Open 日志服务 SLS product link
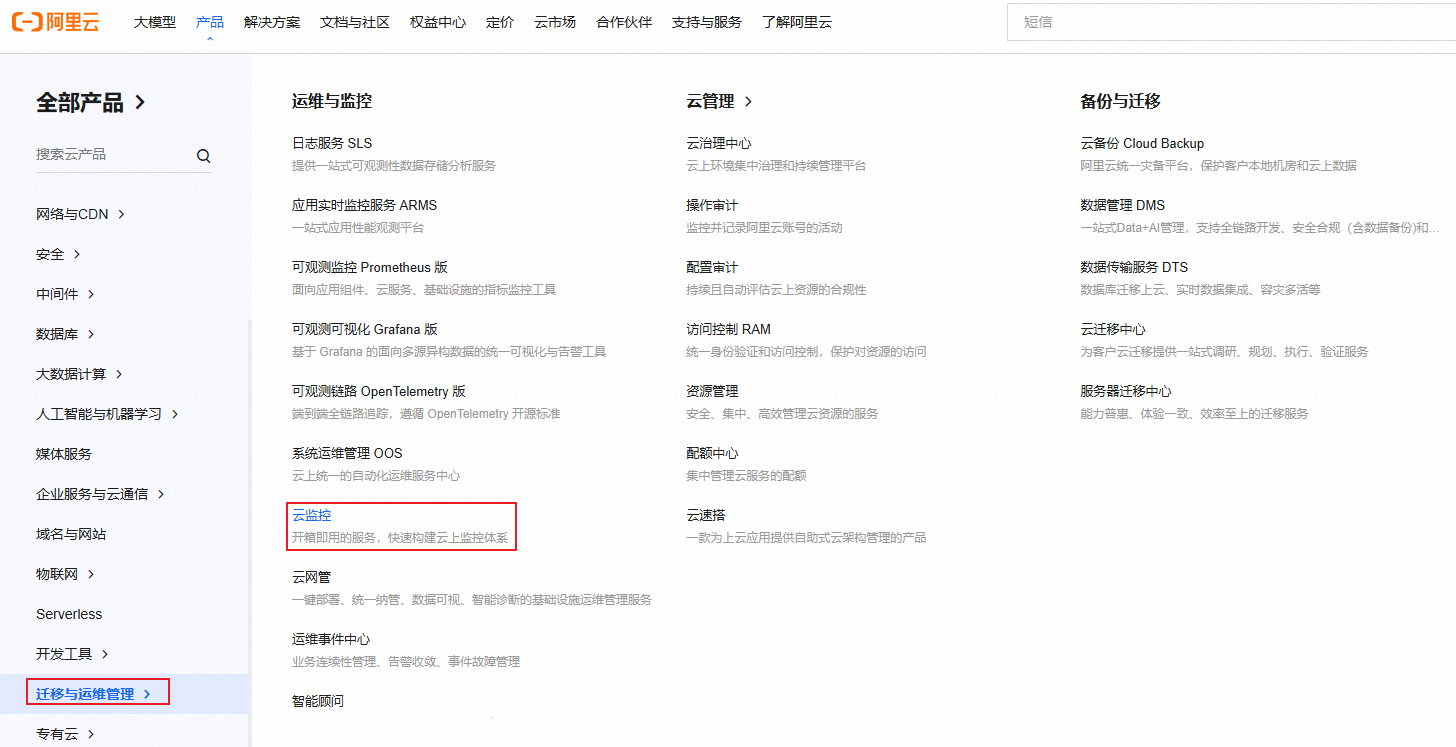The image size is (1456, 747). click(332, 143)
